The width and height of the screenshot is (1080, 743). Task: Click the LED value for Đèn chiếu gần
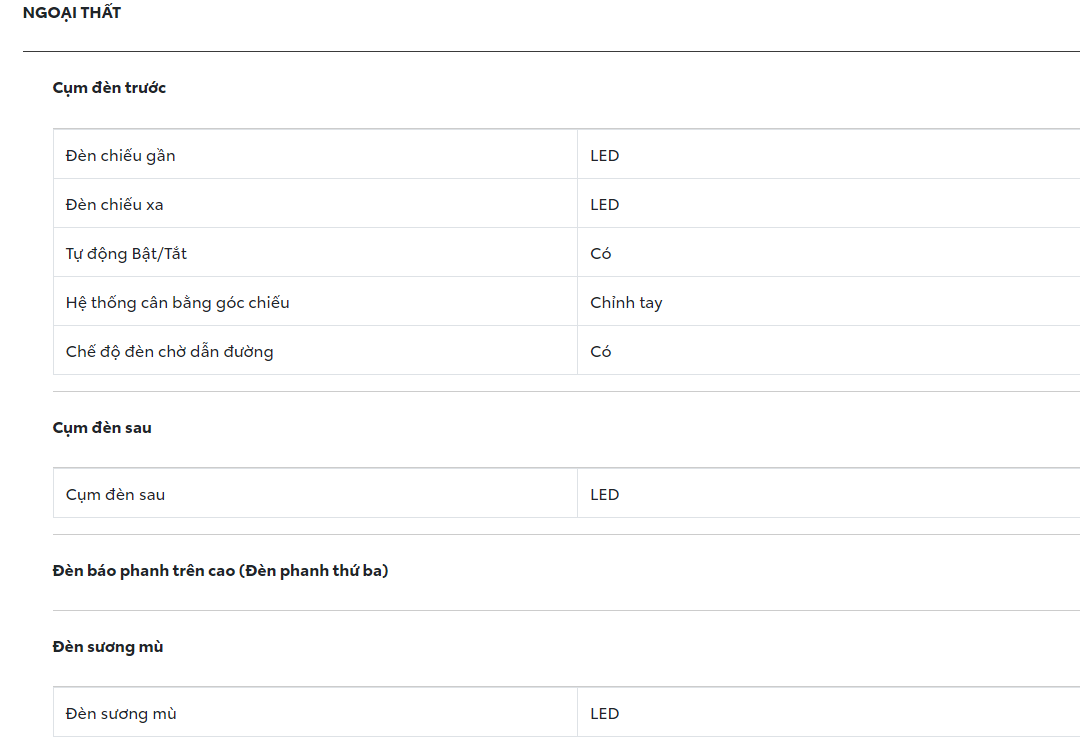tap(605, 156)
